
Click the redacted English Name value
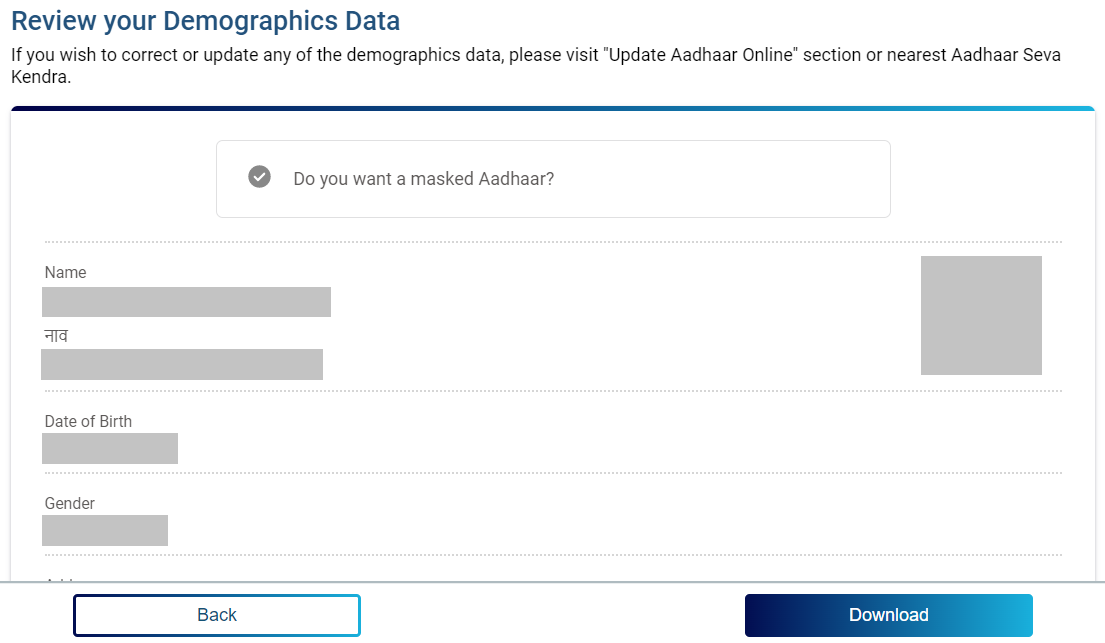click(x=186, y=302)
